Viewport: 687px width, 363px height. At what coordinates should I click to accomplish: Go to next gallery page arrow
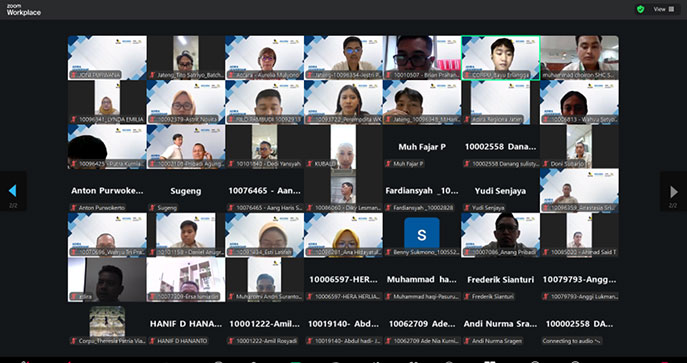click(x=674, y=192)
